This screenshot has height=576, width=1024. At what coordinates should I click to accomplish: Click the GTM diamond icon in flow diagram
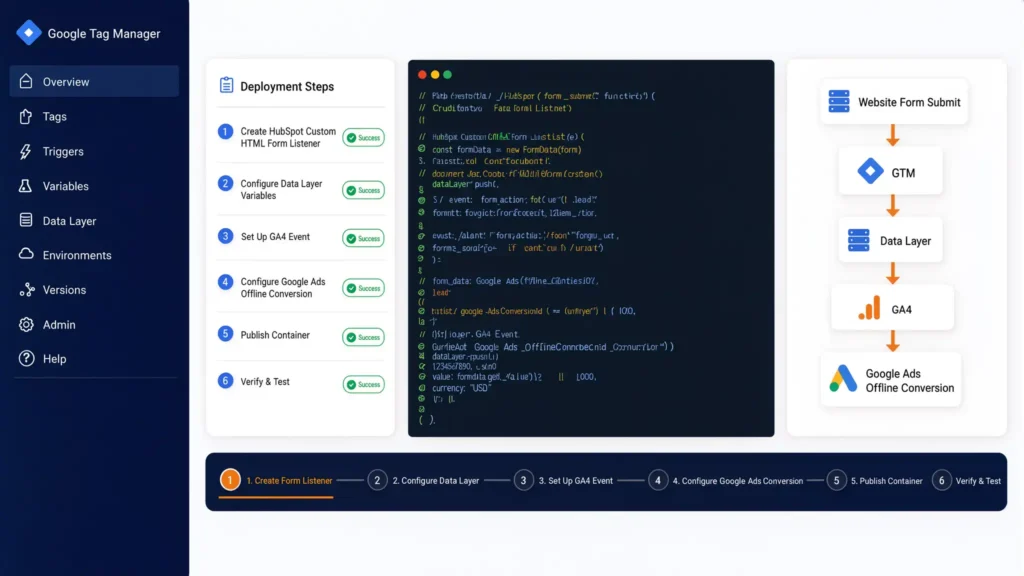pos(870,171)
